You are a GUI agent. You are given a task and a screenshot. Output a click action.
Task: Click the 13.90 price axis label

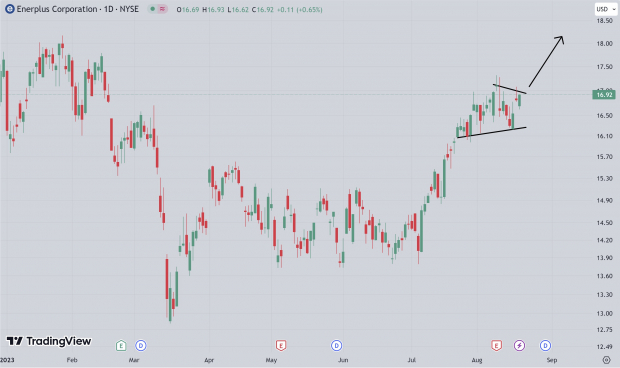tap(604, 258)
